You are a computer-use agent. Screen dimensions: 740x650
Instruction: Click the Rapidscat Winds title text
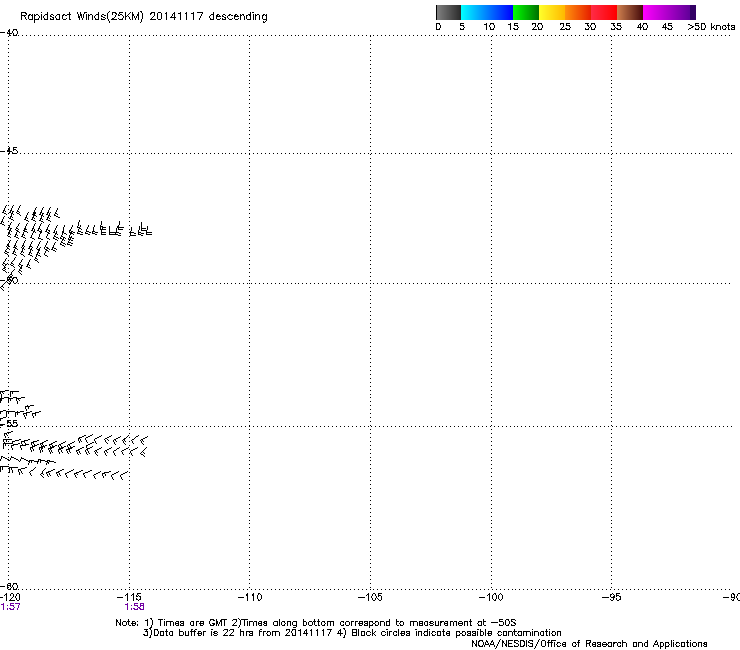tap(143, 17)
